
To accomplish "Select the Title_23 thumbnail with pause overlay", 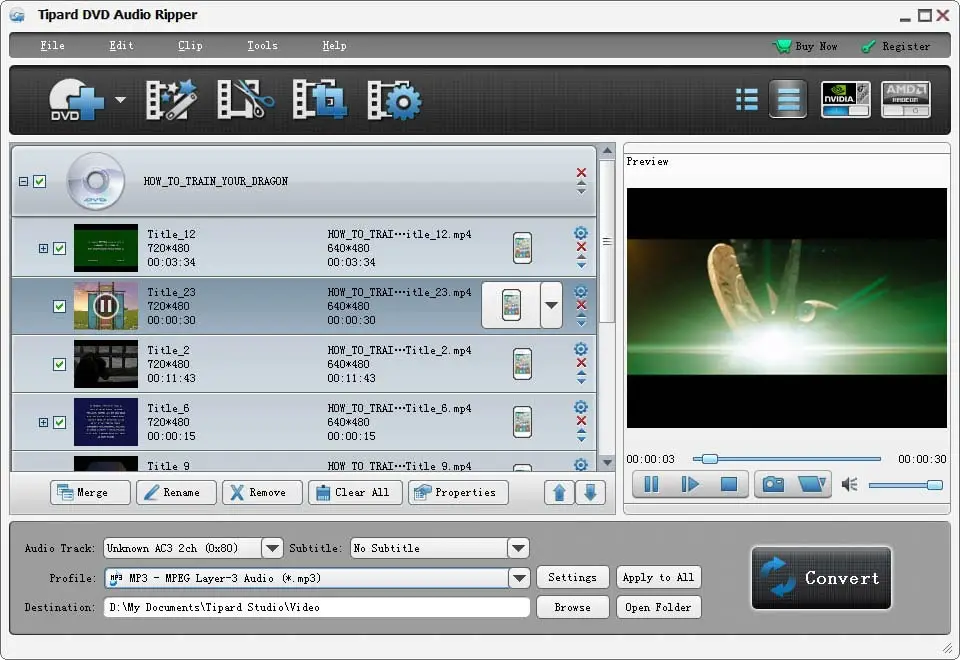I will click(x=106, y=306).
